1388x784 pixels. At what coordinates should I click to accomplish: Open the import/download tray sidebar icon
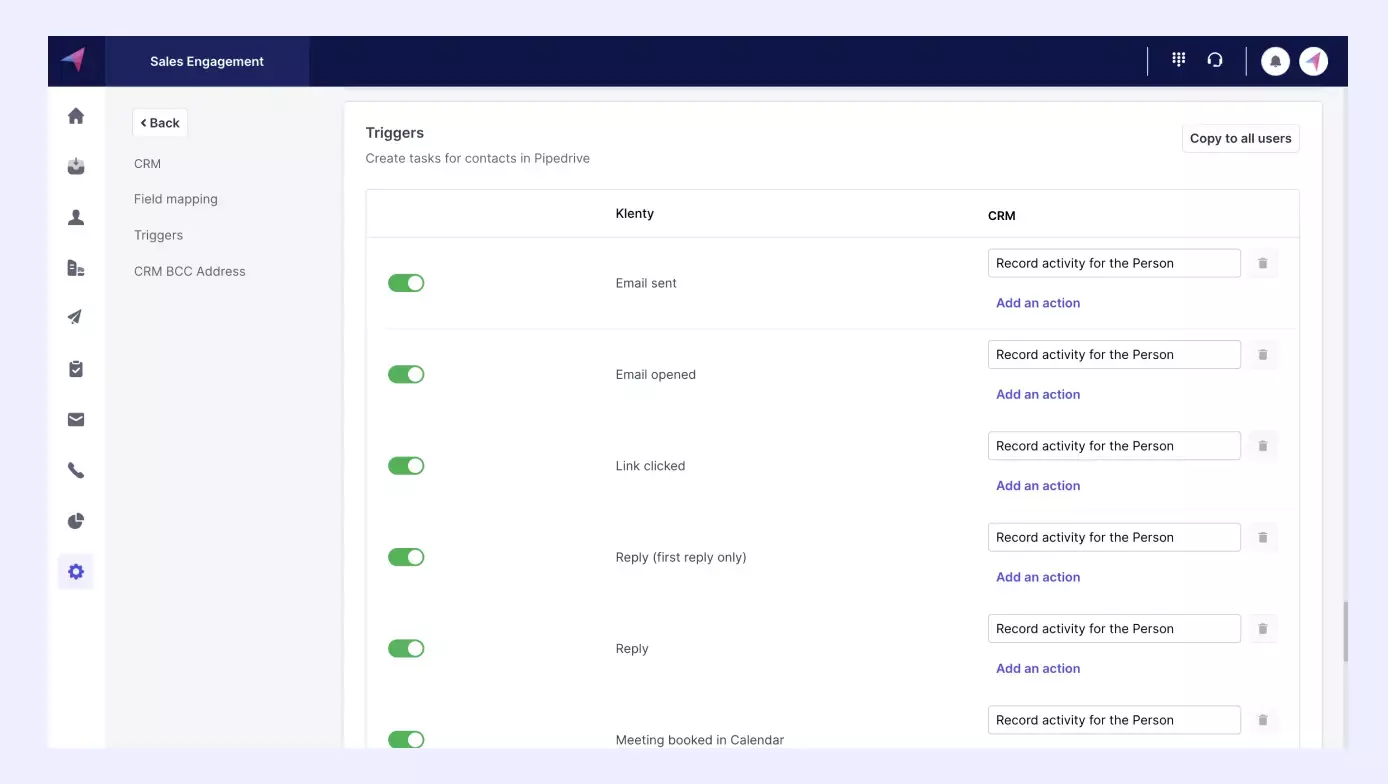[76, 166]
